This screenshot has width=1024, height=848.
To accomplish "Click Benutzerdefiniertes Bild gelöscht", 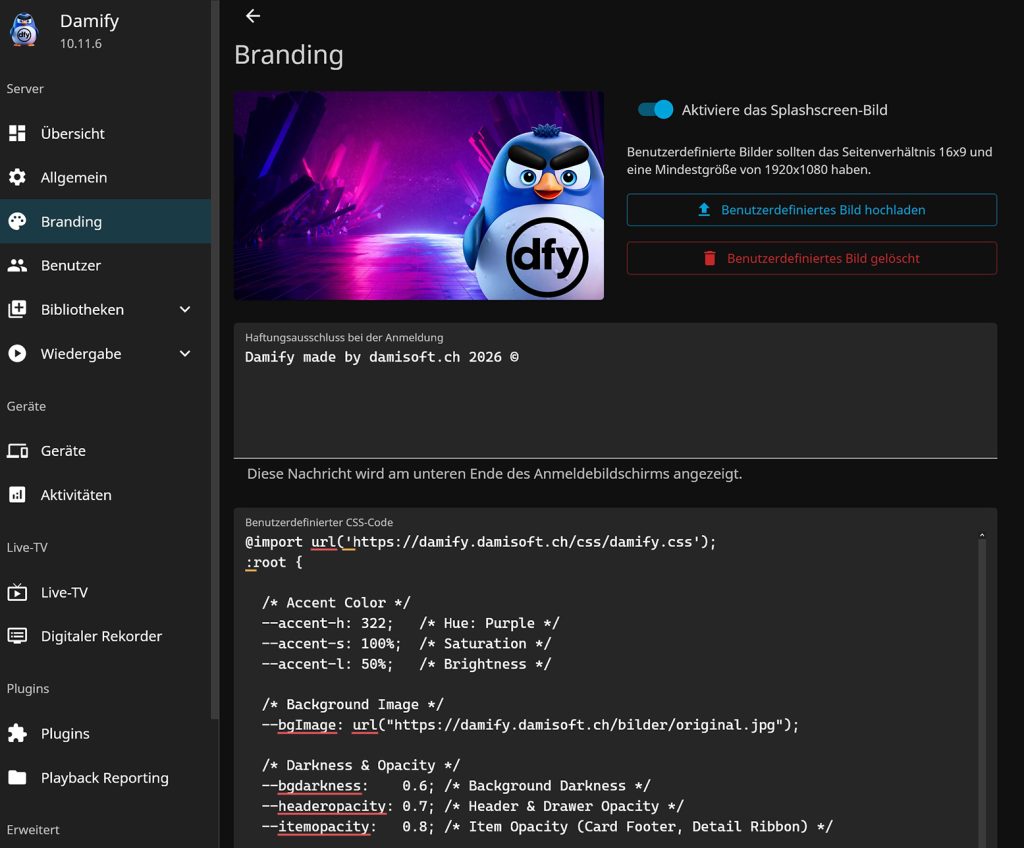I will point(811,258).
